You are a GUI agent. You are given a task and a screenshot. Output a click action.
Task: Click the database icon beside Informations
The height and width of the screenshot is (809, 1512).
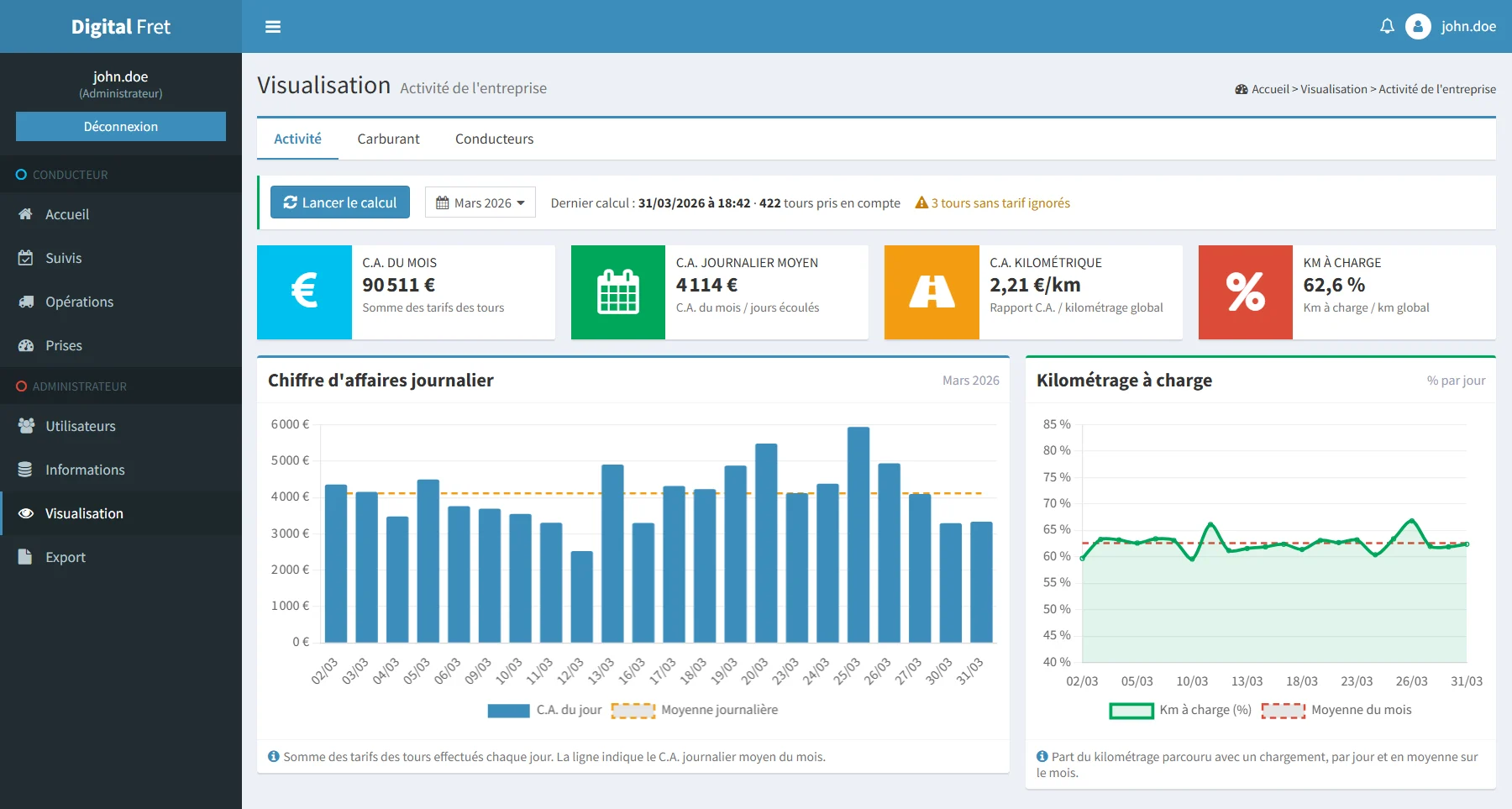pos(25,470)
